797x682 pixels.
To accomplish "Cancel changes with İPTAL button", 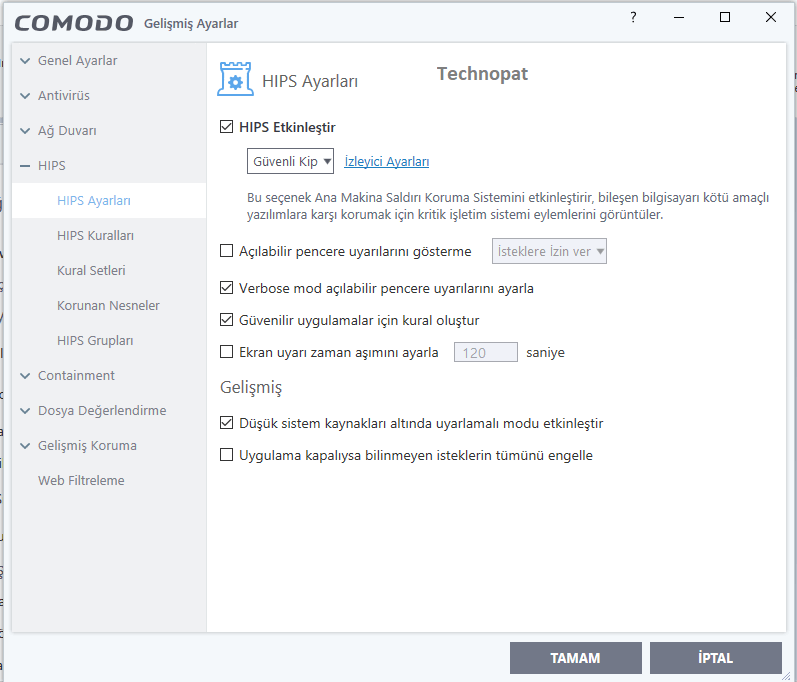I will click(715, 658).
